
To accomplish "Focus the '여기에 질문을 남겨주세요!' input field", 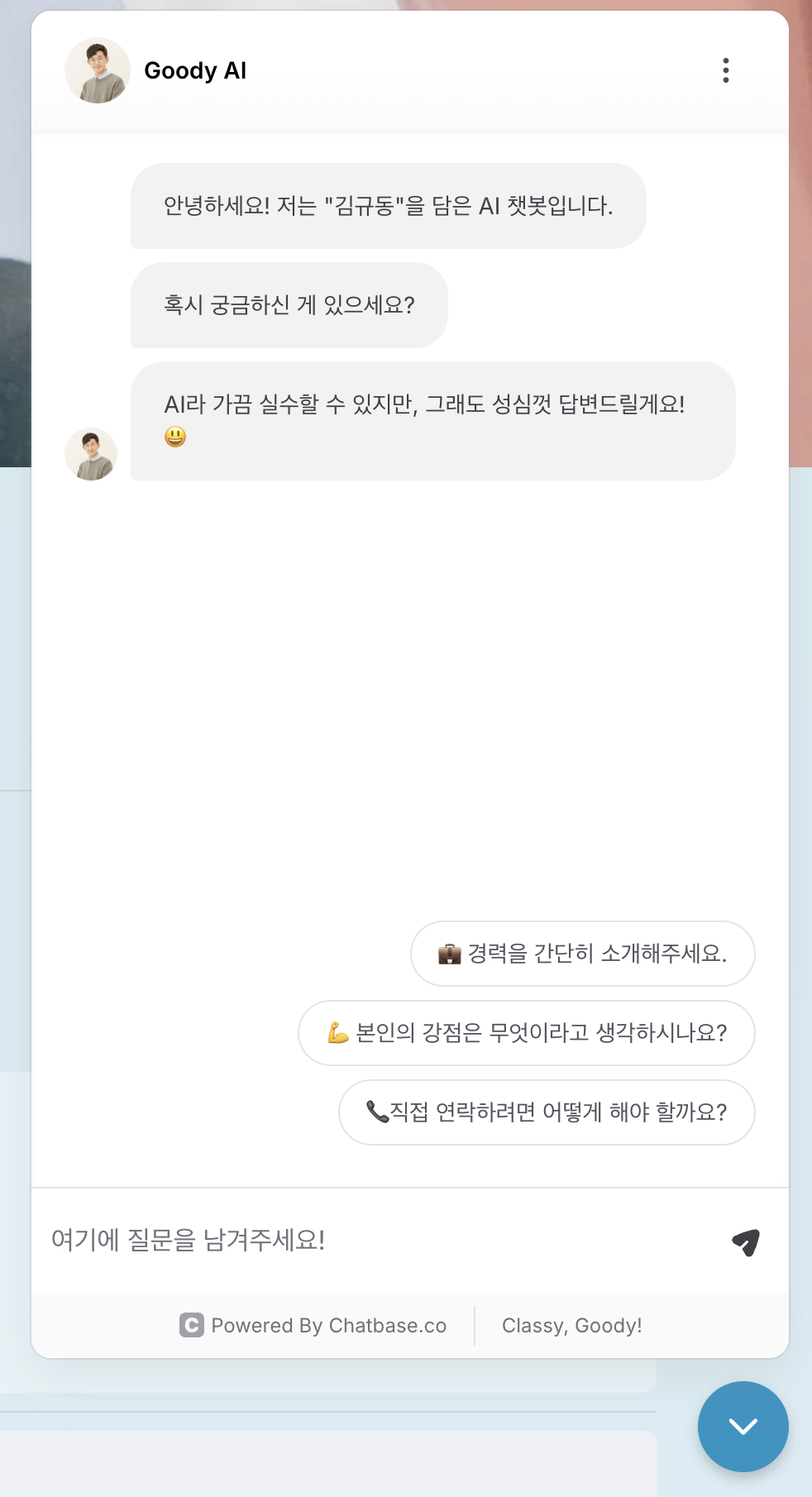I will [380, 1240].
